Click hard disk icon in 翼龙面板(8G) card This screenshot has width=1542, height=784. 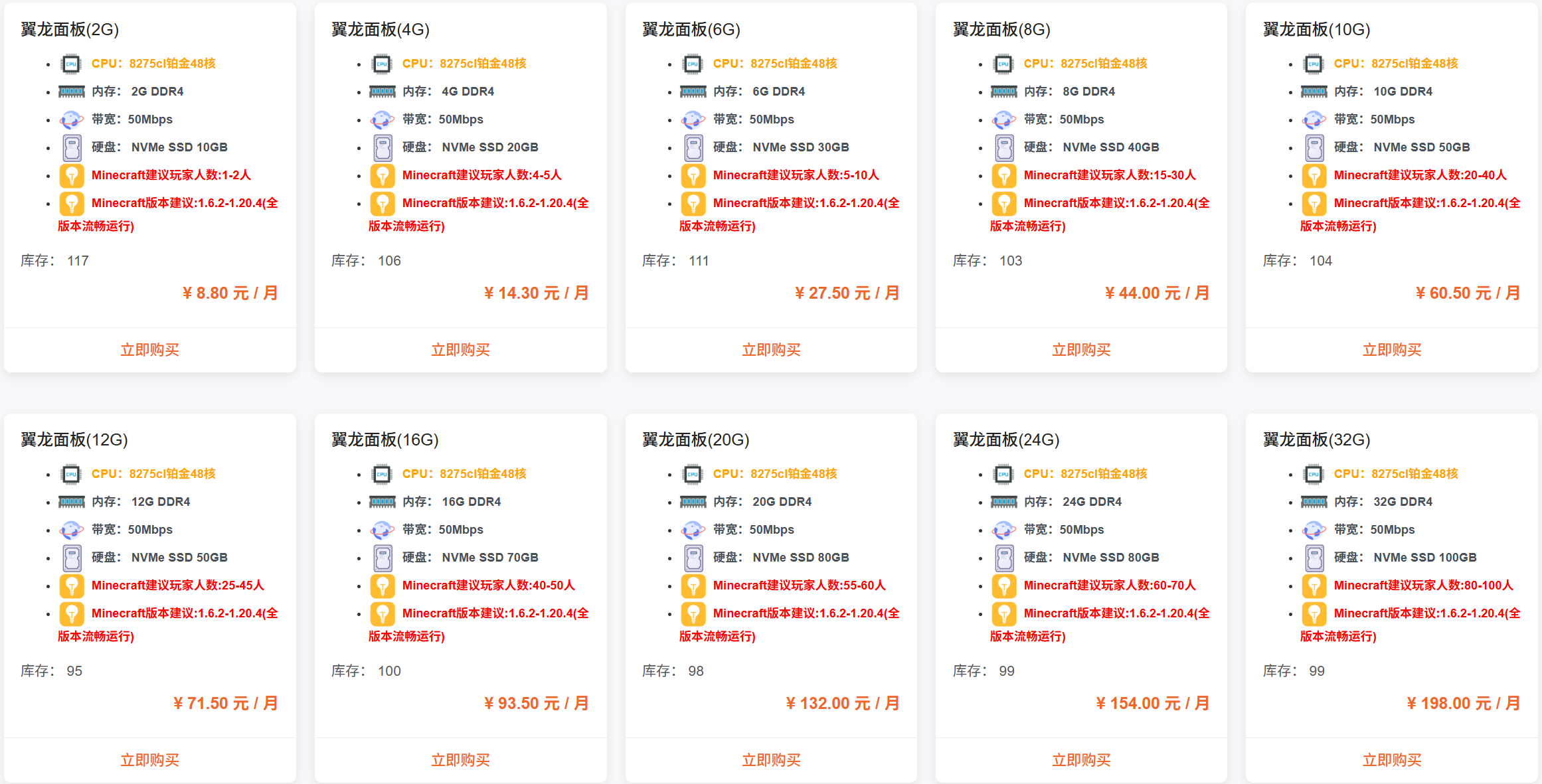pos(1004,147)
